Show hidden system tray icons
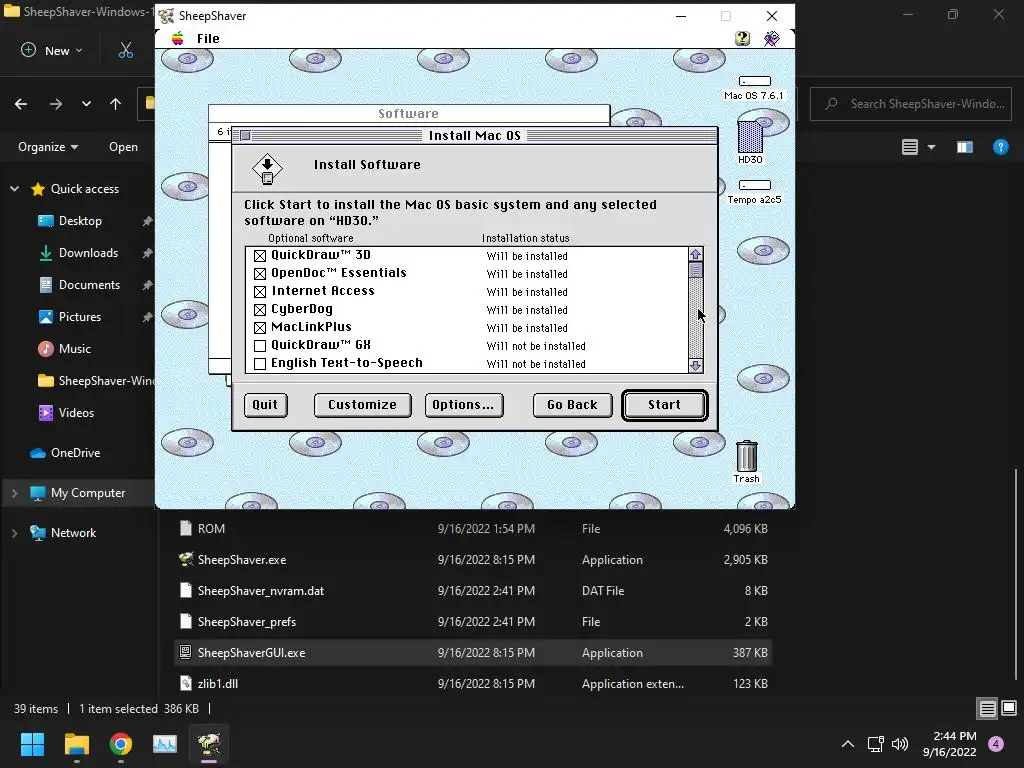 click(x=848, y=744)
